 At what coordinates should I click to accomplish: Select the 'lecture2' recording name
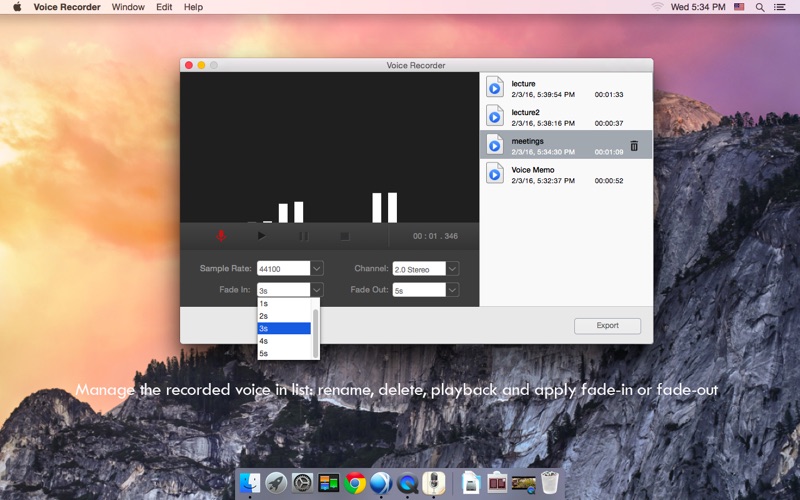(526, 112)
